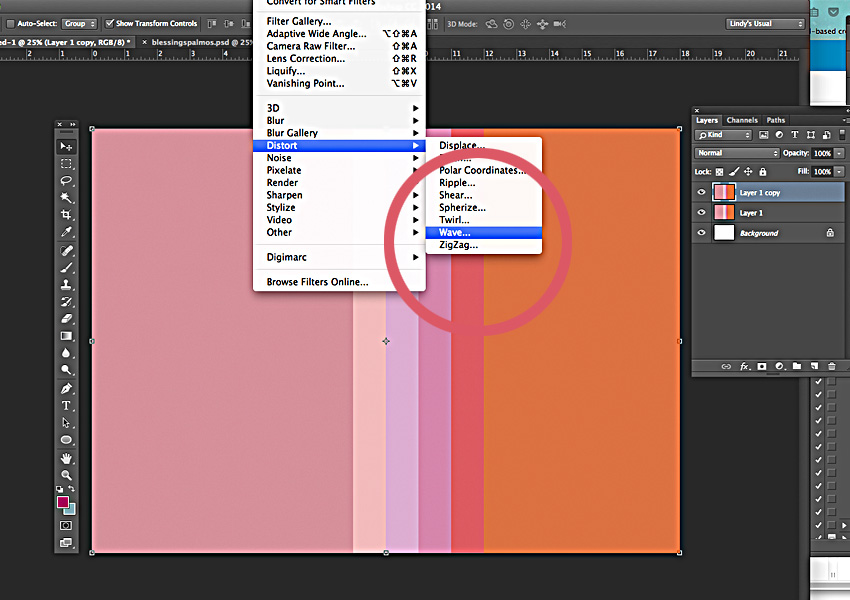Create a new group with folder icon

tap(797, 367)
